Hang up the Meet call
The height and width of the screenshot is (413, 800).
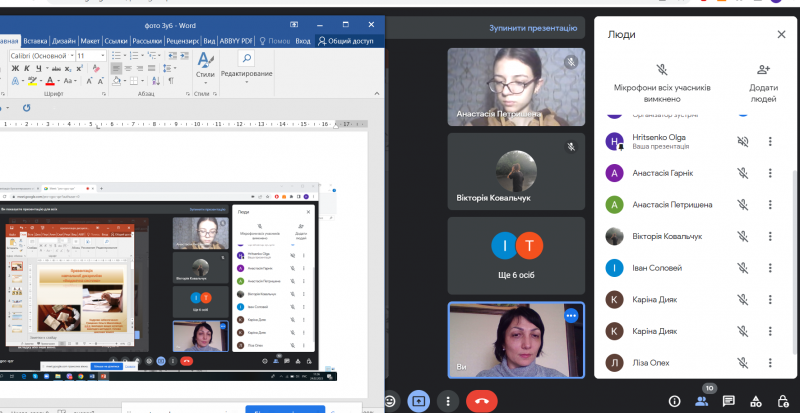coord(482,401)
